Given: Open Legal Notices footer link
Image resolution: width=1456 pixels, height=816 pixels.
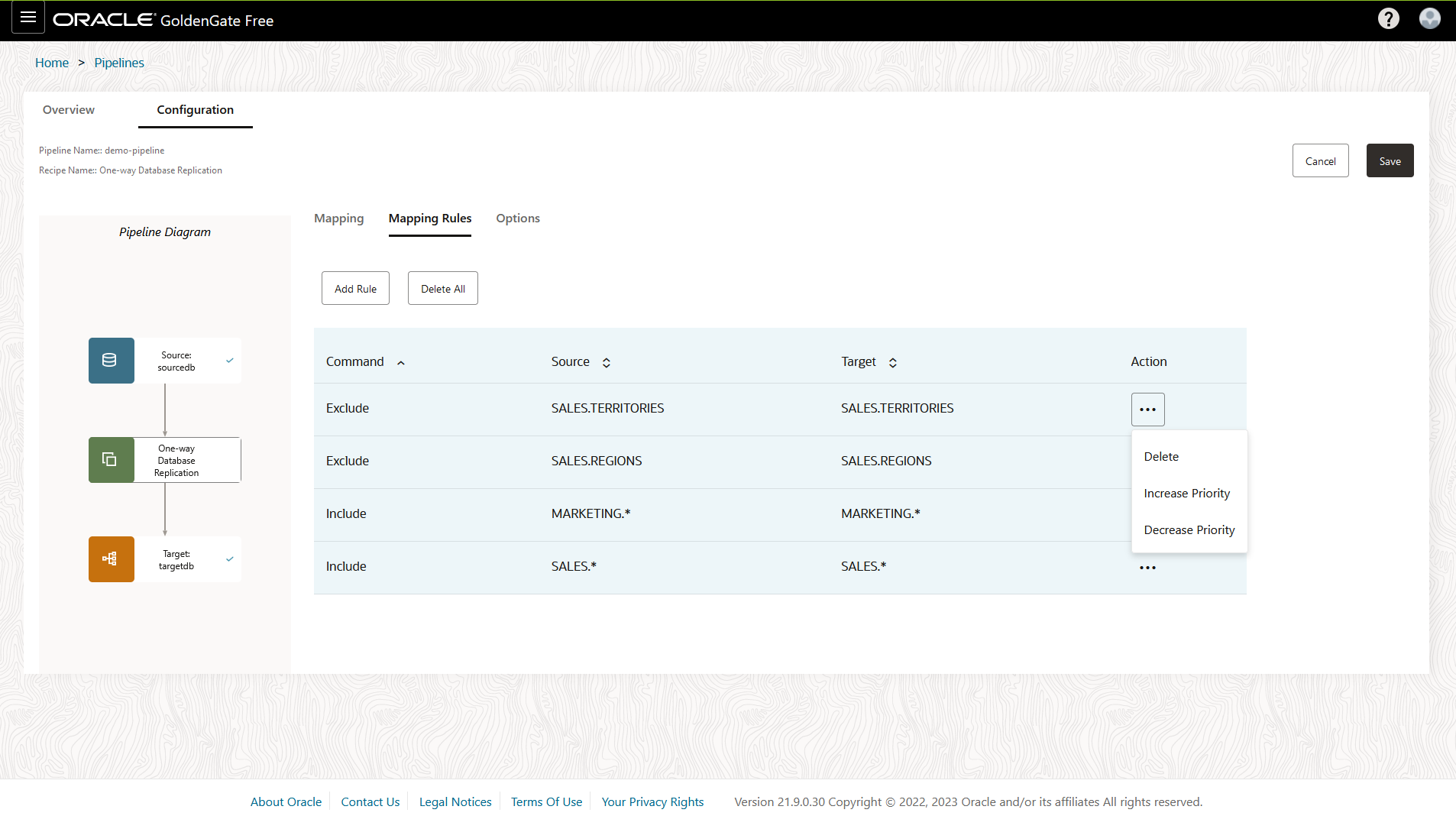Looking at the screenshot, I should click(455, 801).
